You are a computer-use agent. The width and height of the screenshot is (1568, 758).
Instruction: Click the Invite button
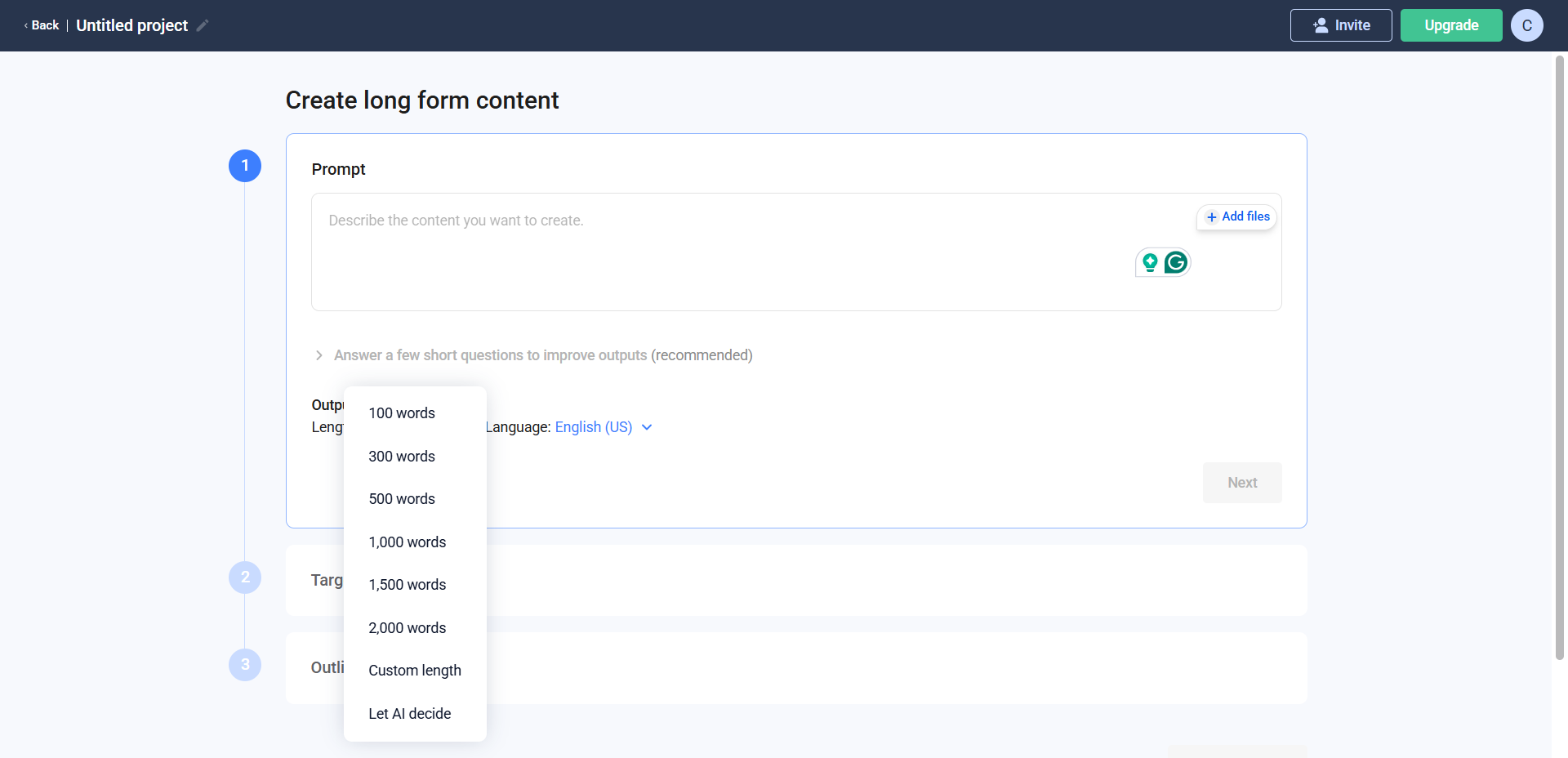(1341, 25)
